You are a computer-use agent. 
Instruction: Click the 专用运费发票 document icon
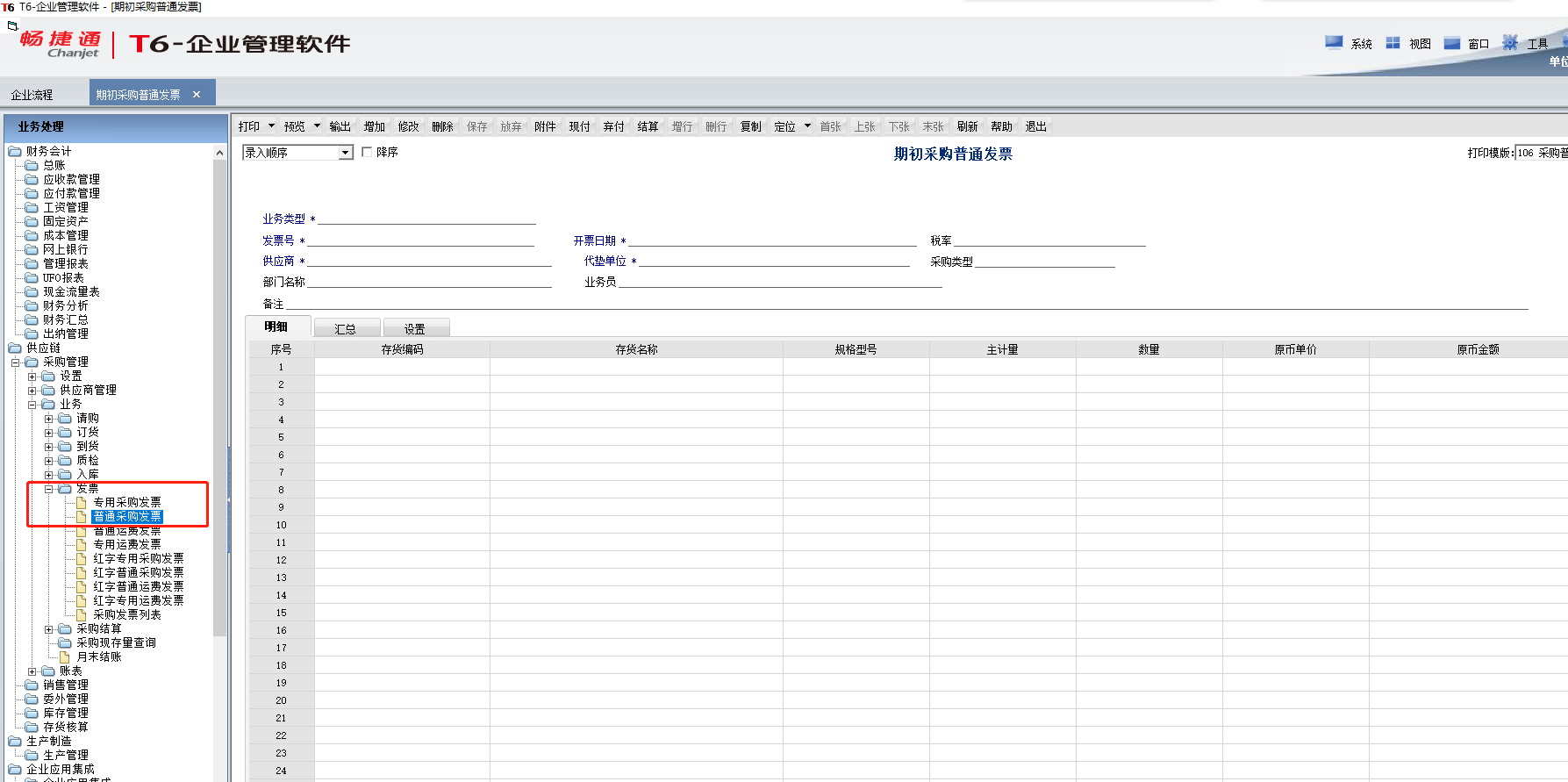coord(82,544)
